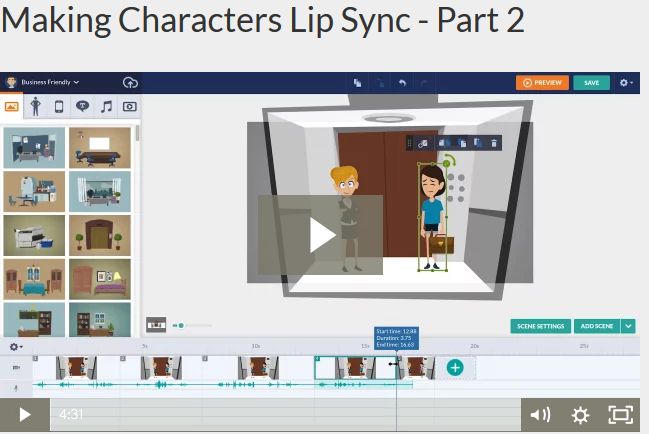Click the 20s mark on the timeline ruler

click(x=474, y=346)
